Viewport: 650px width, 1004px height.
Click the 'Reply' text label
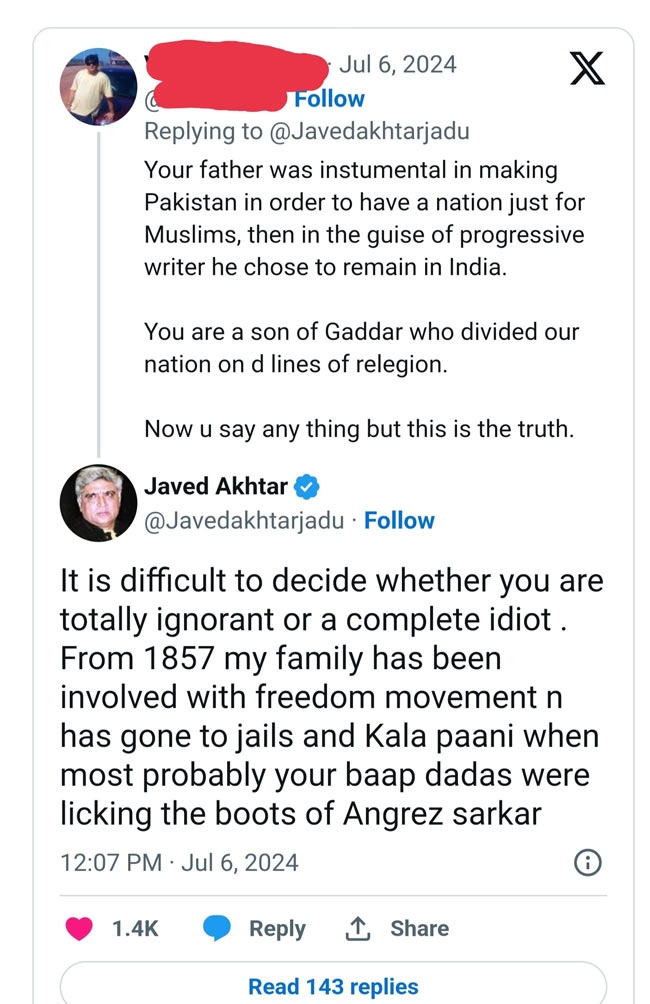(x=277, y=928)
